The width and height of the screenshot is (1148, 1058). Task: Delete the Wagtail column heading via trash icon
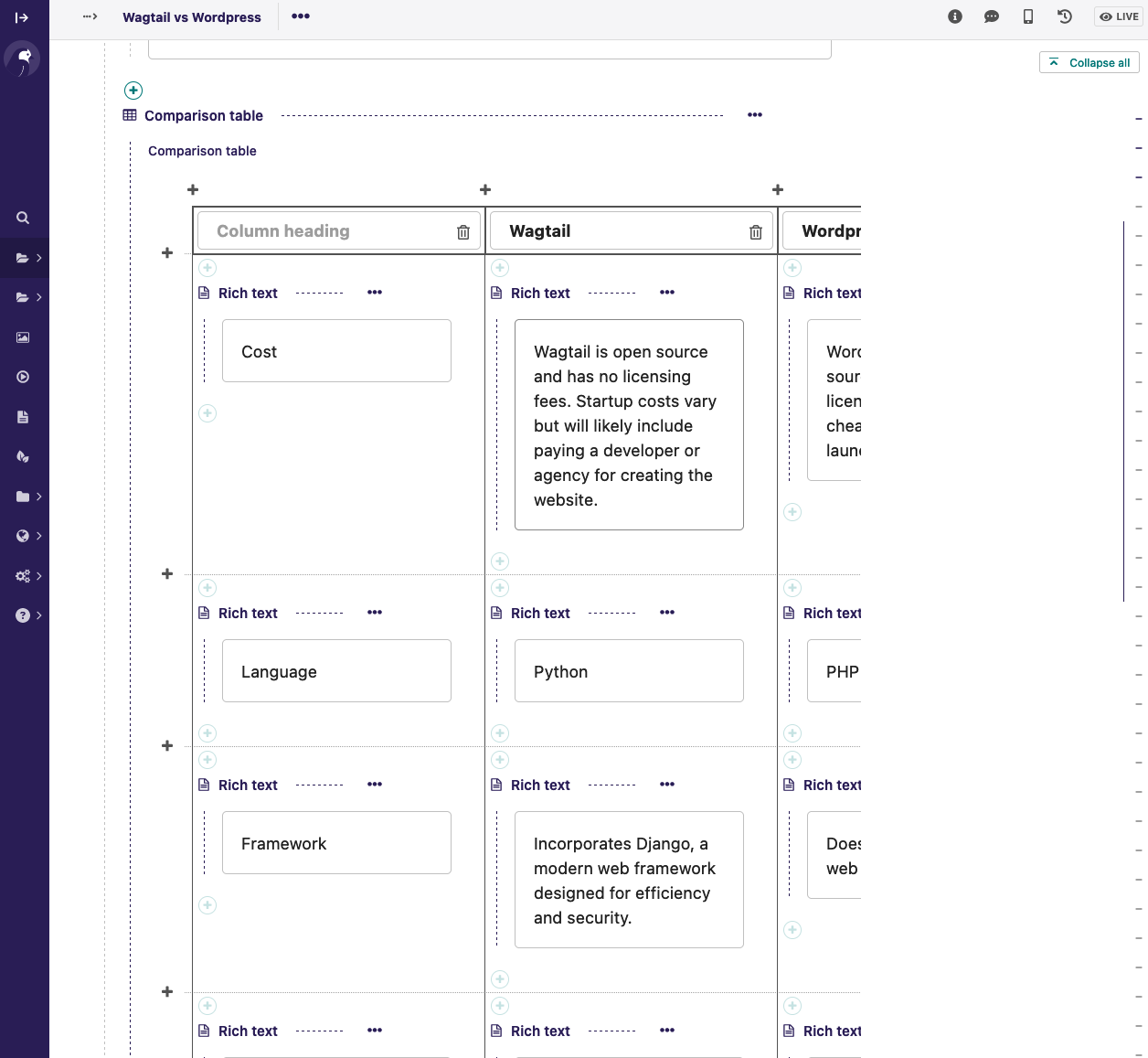pos(755,231)
